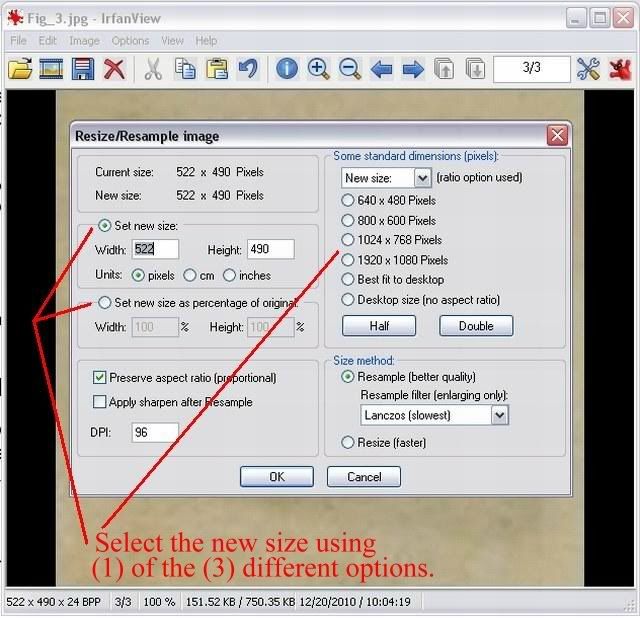Open the Help menu
The height and width of the screenshot is (618, 640).
click(206, 41)
